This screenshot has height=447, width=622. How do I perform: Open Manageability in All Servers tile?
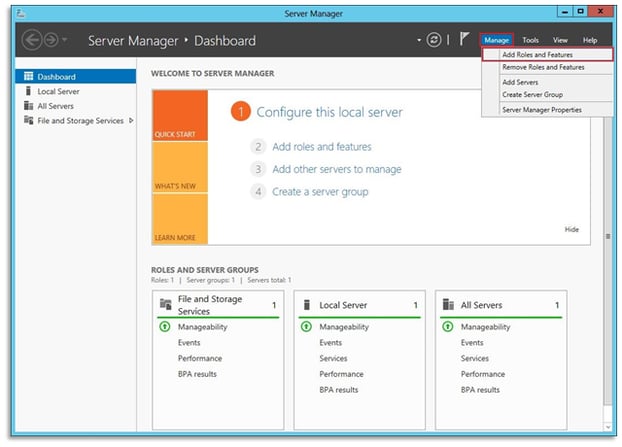[486, 327]
